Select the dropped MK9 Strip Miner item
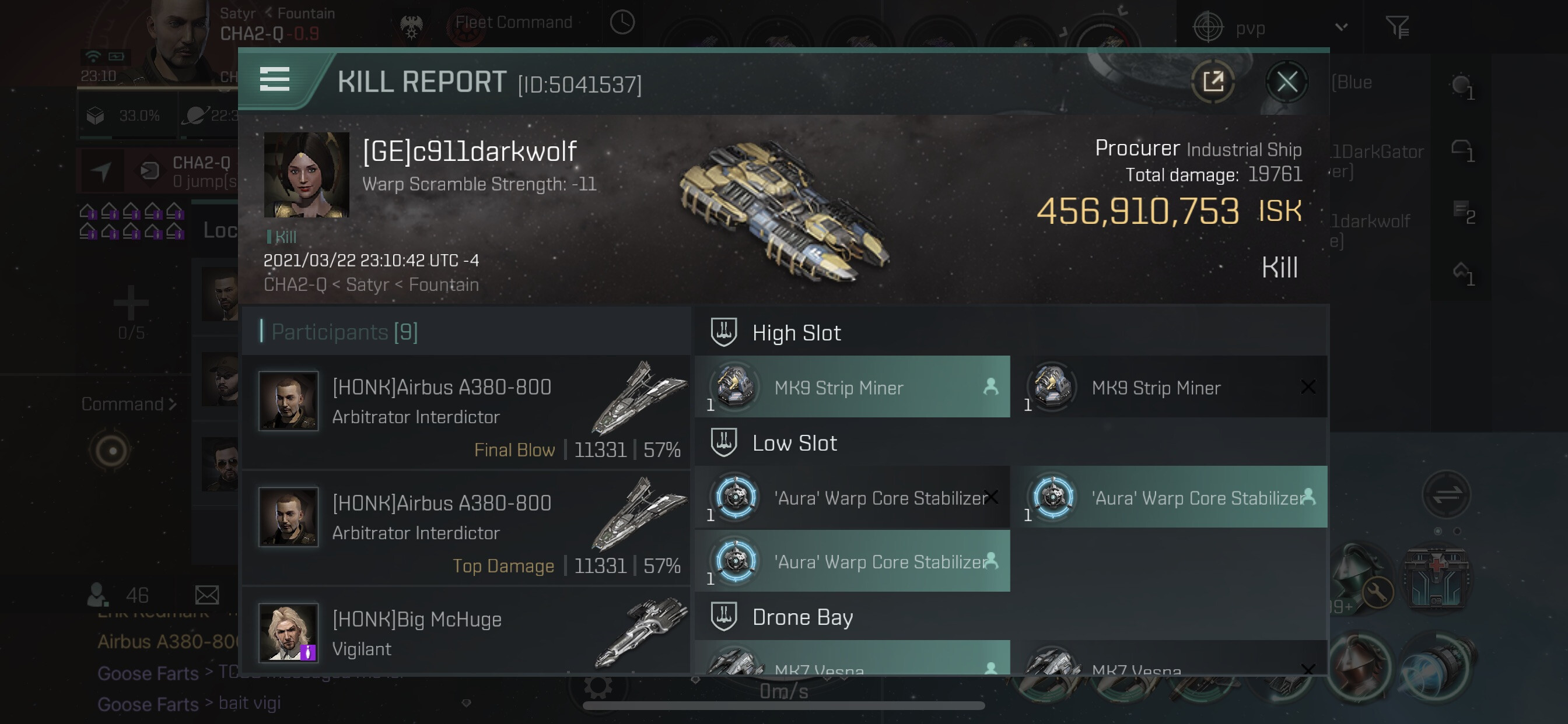The height and width of the screenshot is (724, 1568). click(852, 387)
